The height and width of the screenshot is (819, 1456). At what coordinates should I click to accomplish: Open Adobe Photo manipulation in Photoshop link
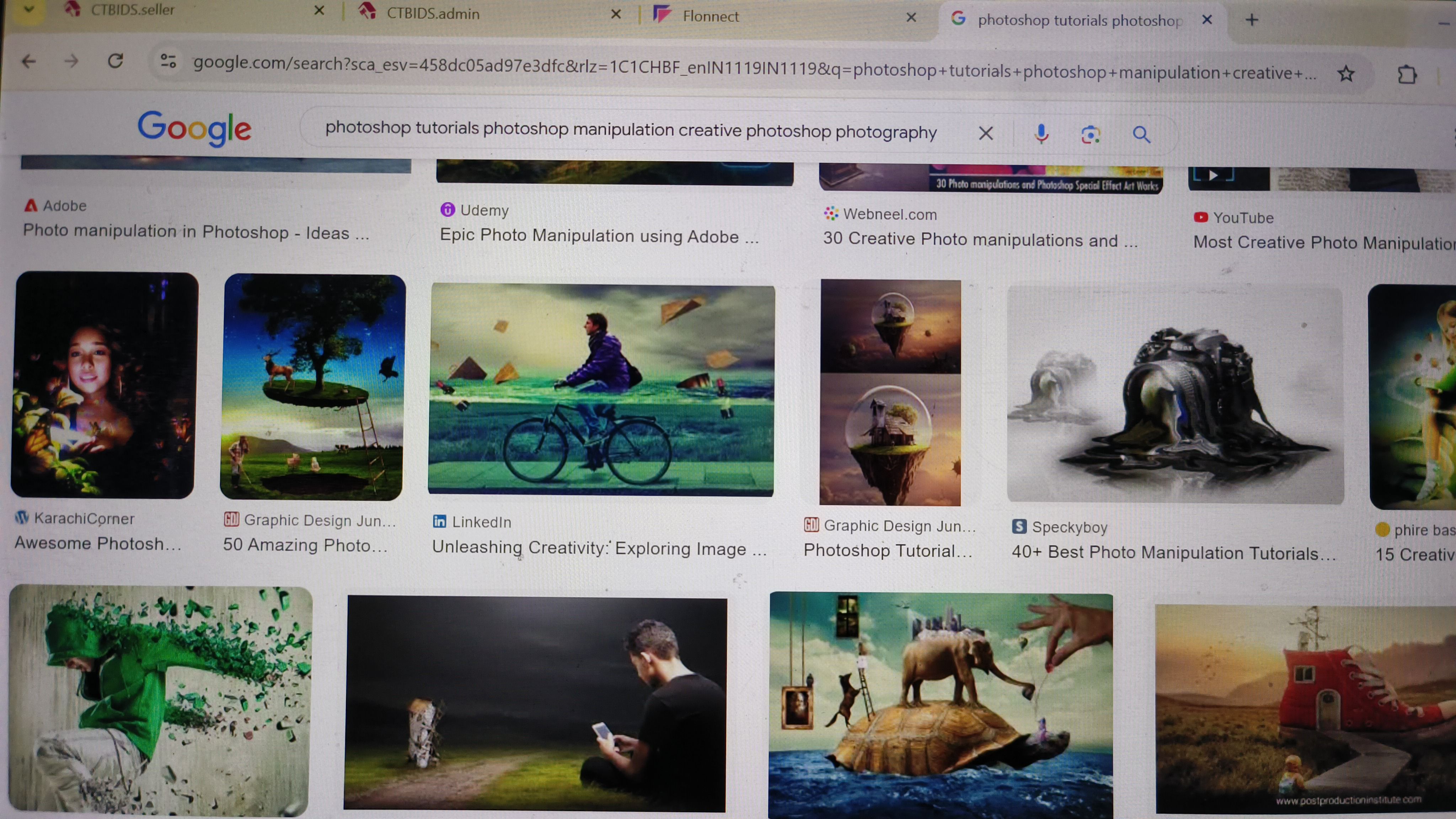tap(196, 232)
